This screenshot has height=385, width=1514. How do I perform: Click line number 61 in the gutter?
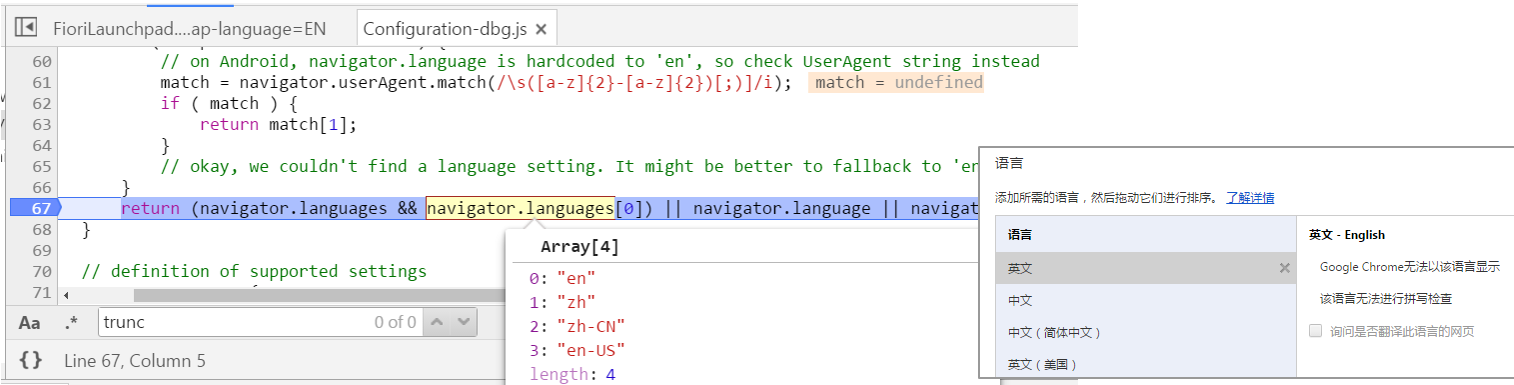41,82
